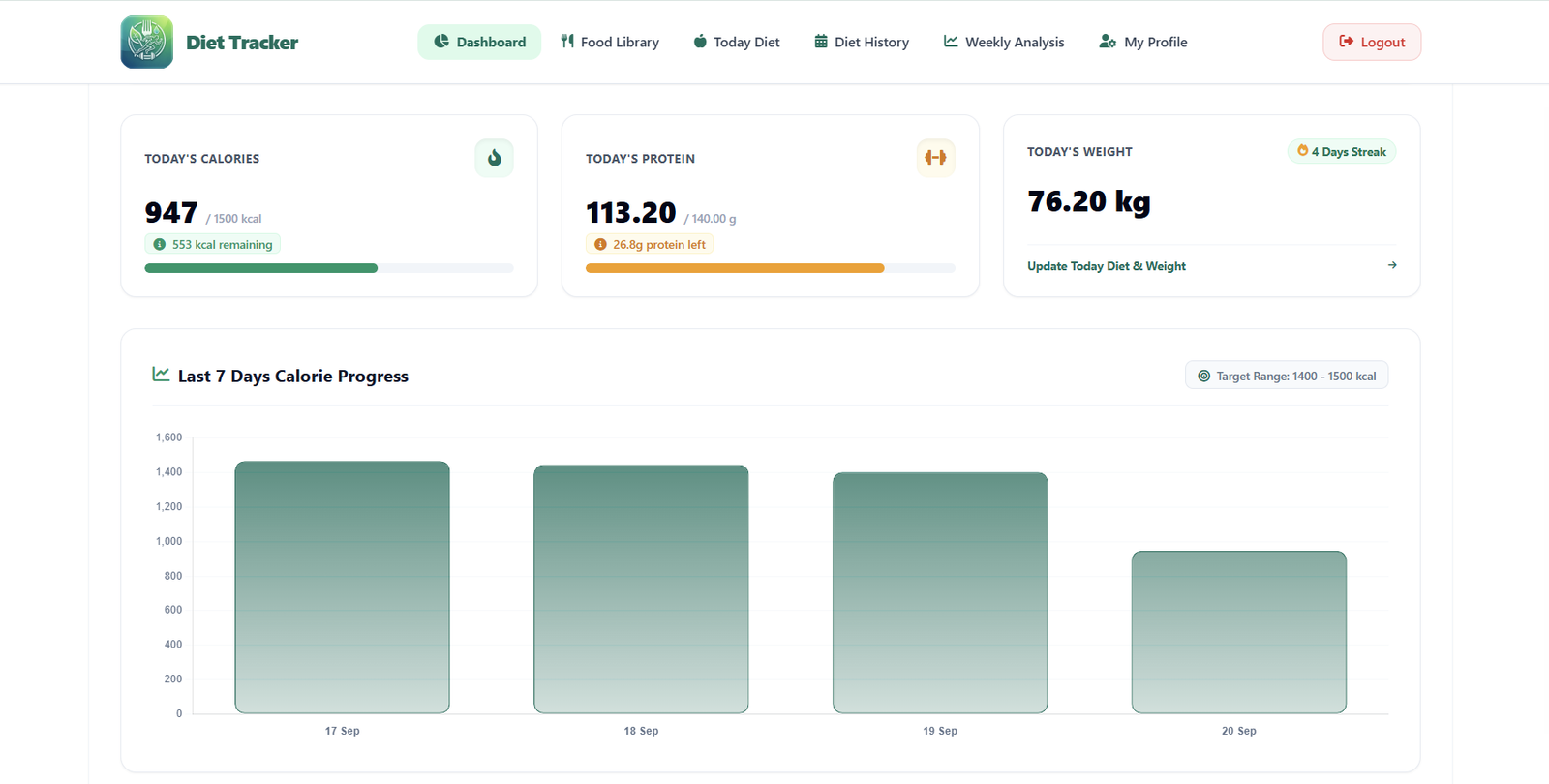Select the 20 Sep calorie bar
The height and width of the screenshot is (784, 1549).
1239,632
